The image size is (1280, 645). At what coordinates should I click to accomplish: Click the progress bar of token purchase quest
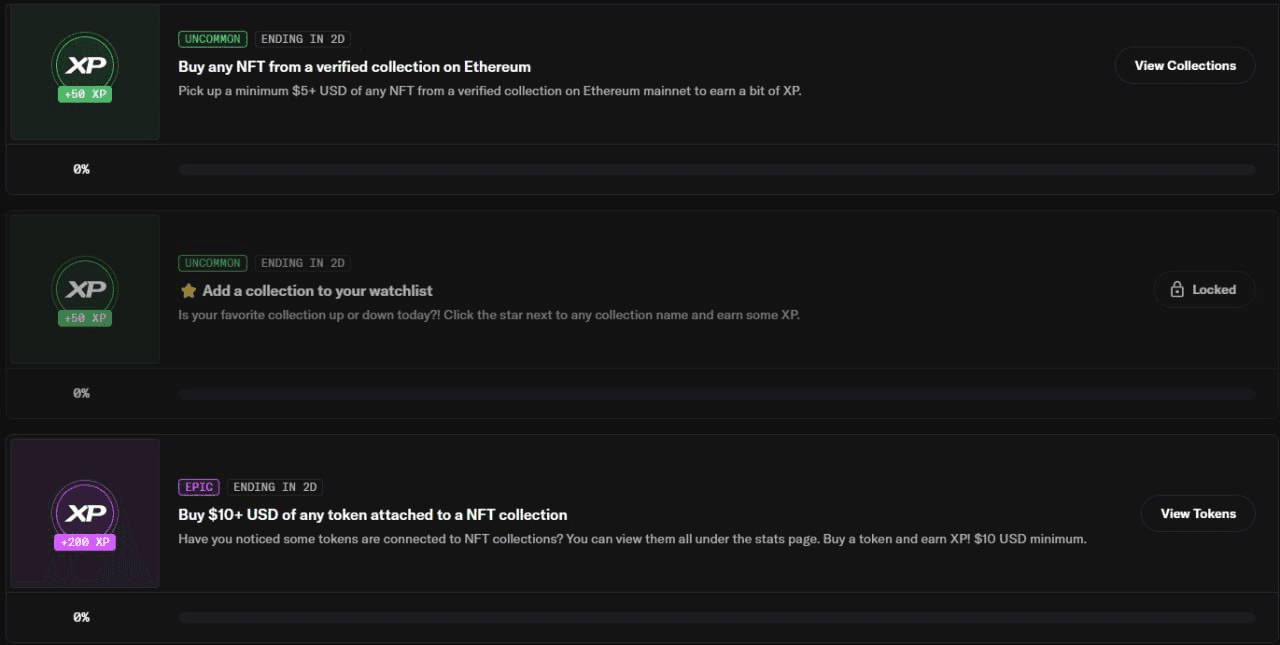pyautogui.click(x=716, y=618)
